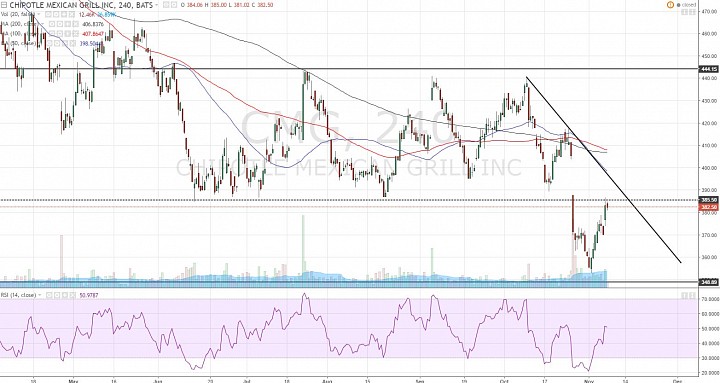Click the 360.00 price axis label
This screenshot has height=383, width=720.
[709, 258]
